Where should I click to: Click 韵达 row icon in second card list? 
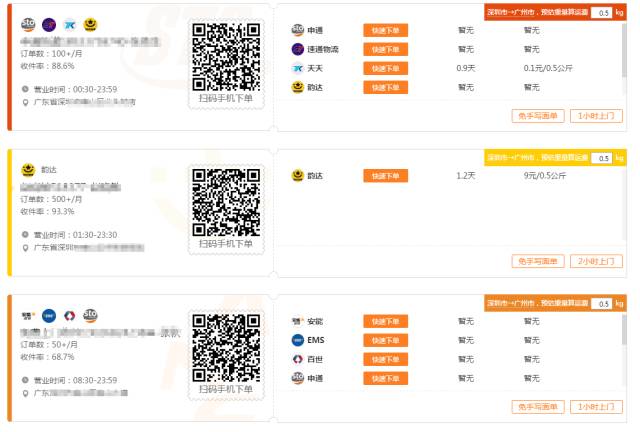click(298, 176)
